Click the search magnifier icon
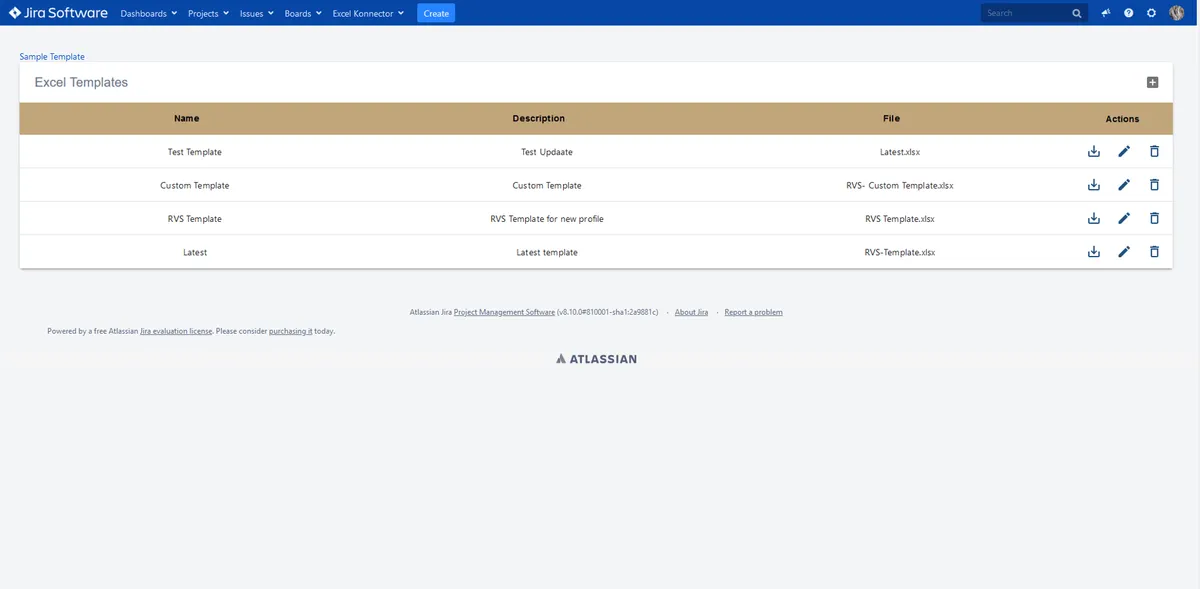Image resolution: width=1200 pixels, height=589 pixels. coord(1076,13)
